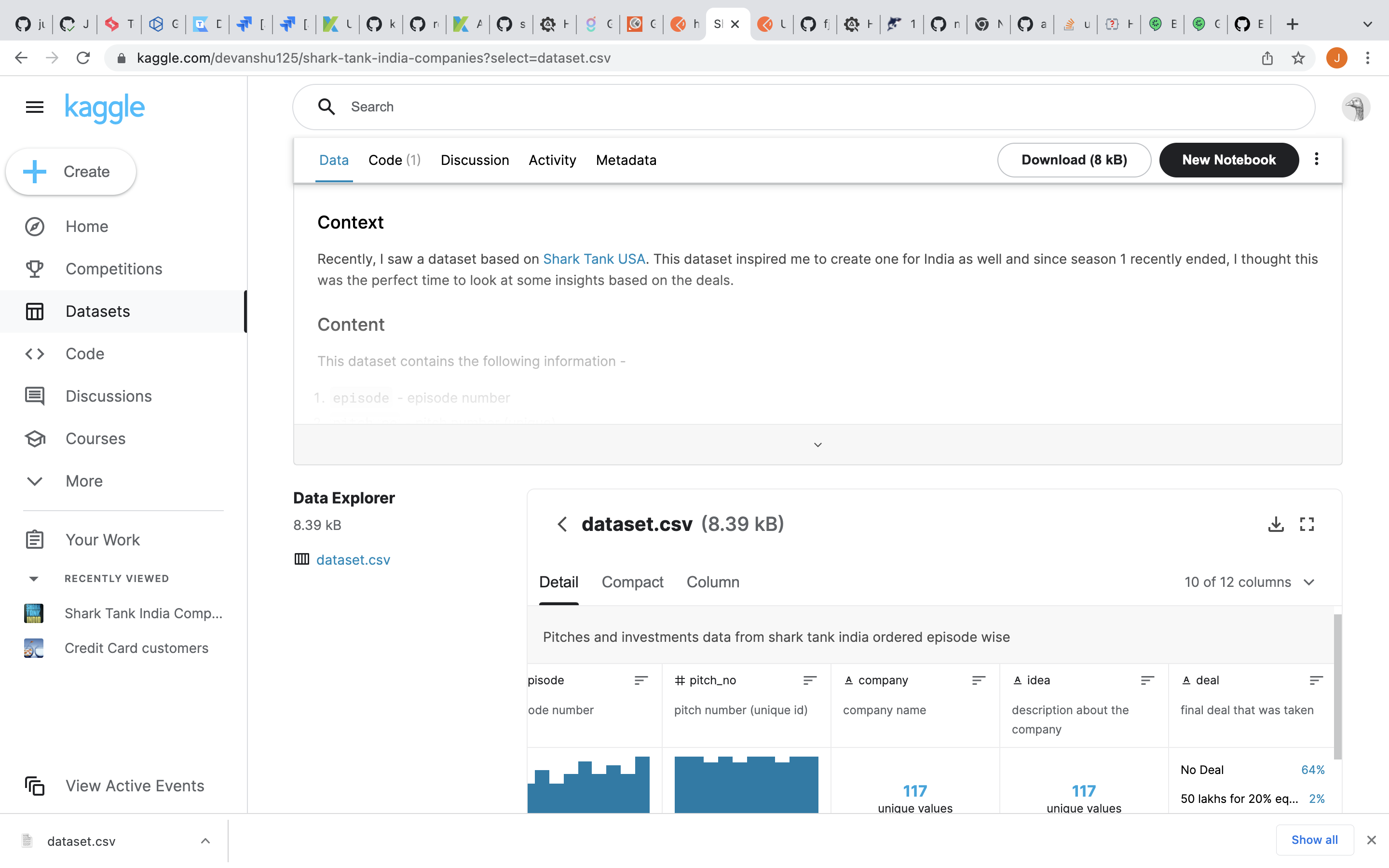The width and height of the screenshot is (1389, 868).
Task: Click the pitch_no histogram chart
Action: click(746, 784)
